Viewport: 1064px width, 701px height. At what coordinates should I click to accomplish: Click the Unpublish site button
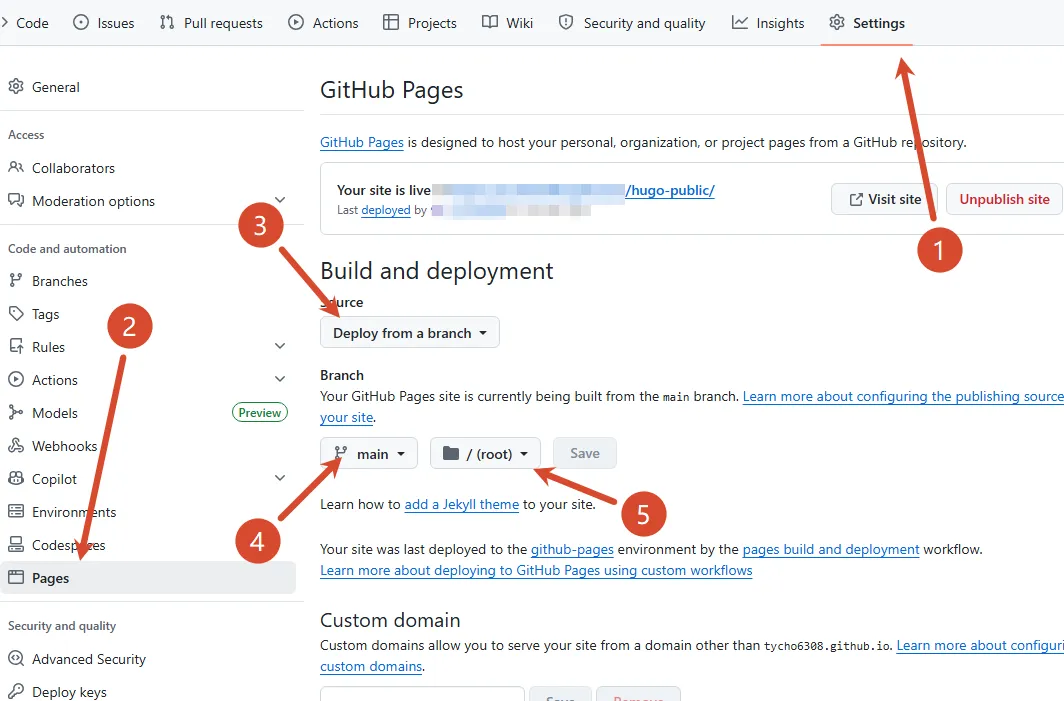1004,200
